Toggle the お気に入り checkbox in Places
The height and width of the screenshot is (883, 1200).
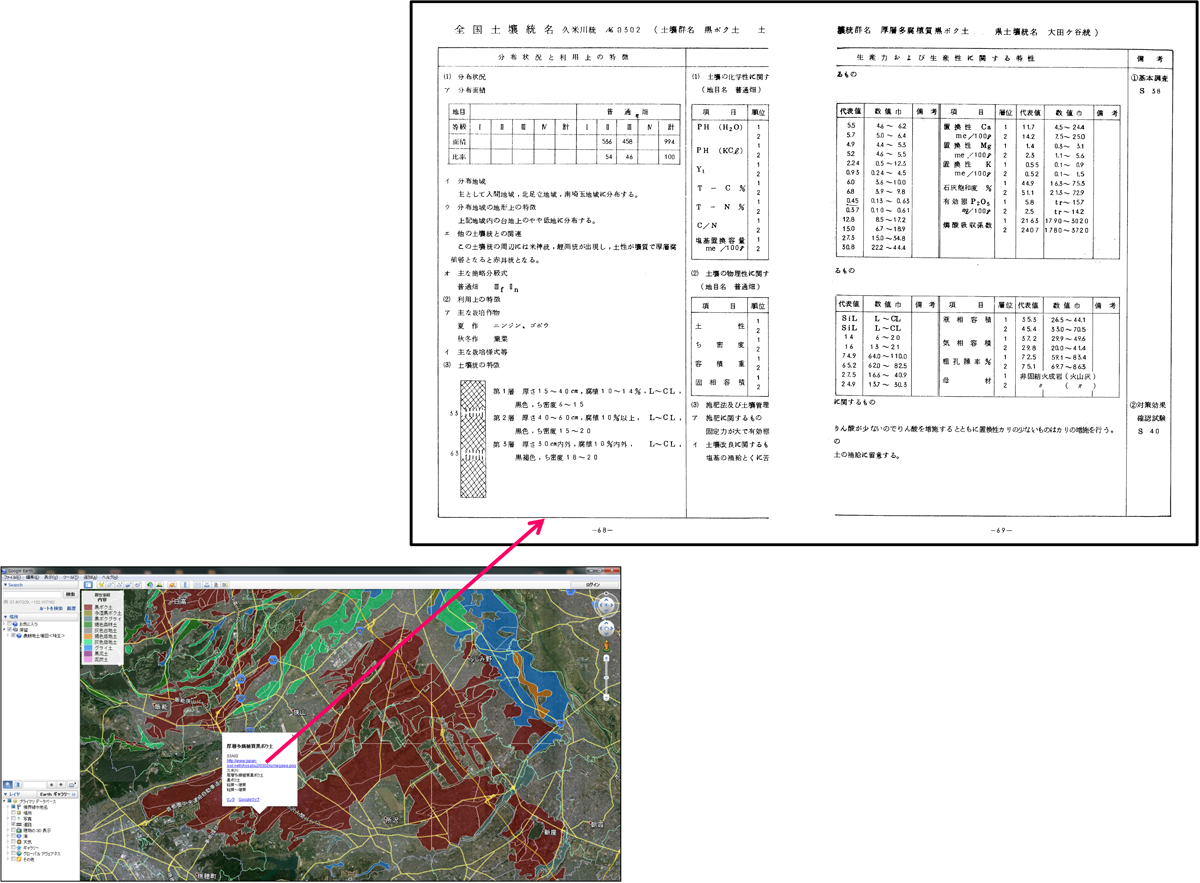coord(10,624)
